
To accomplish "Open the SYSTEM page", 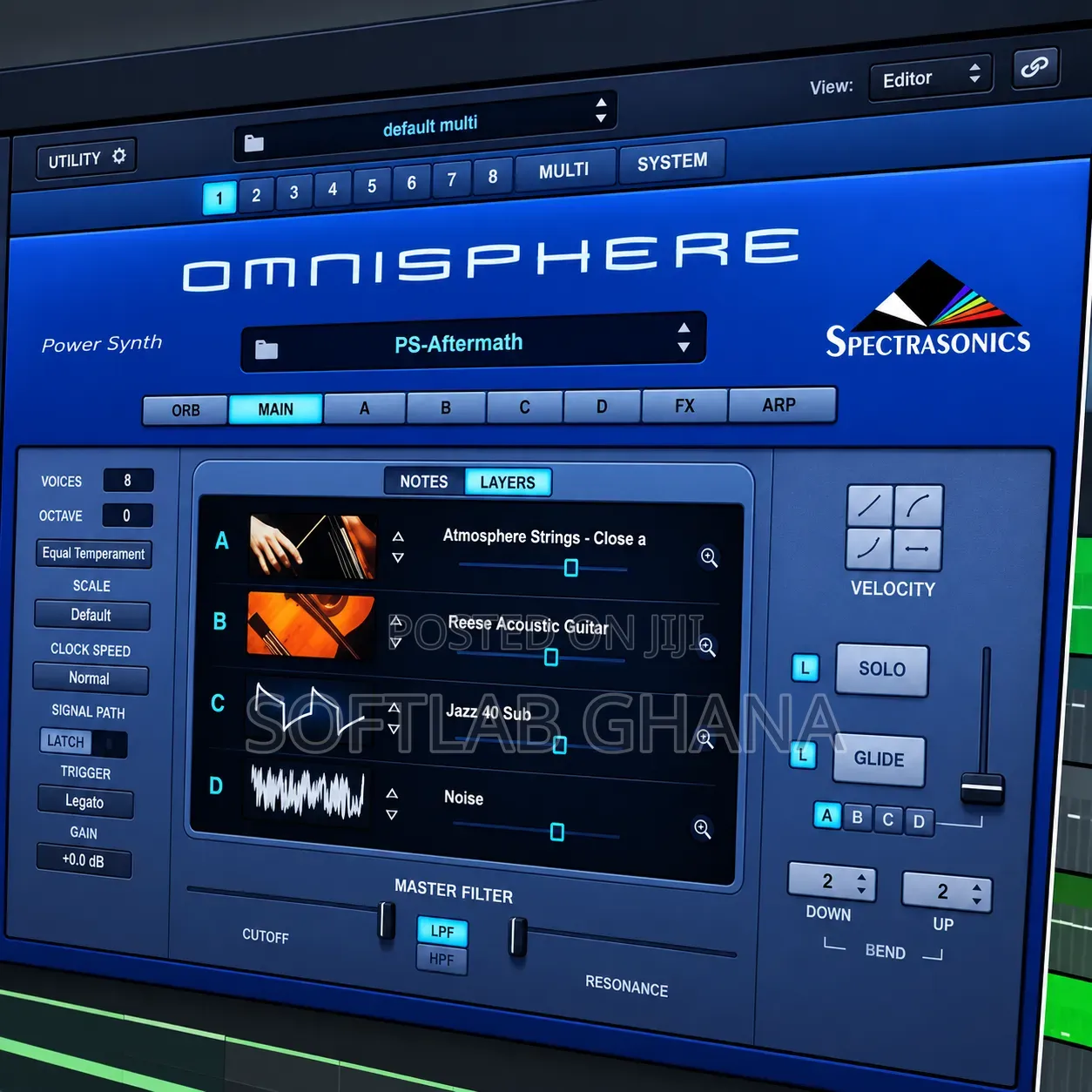I will (x=672, y=162).
